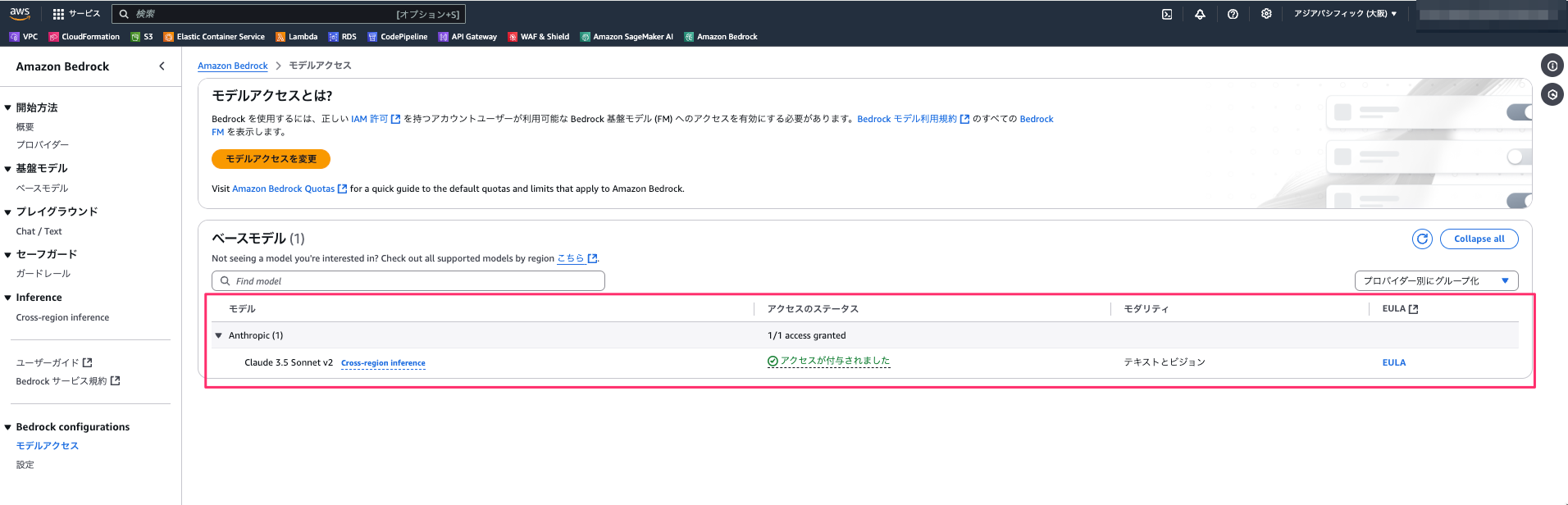Click the Find model search field
Screen dimensions: 1568x505
(x=408, y=281)
